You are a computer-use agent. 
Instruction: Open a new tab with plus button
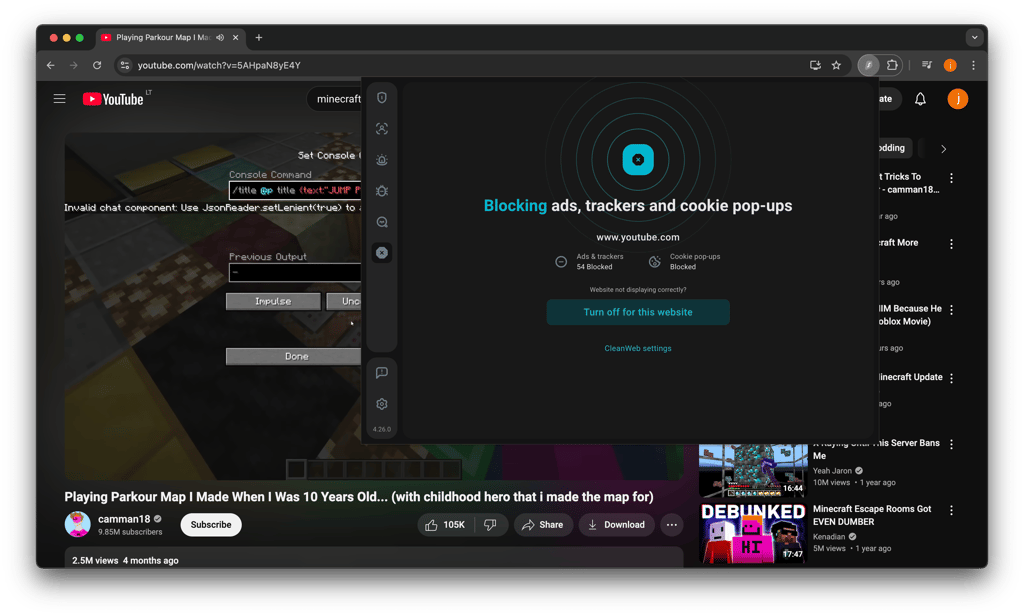tap(259, 37)
